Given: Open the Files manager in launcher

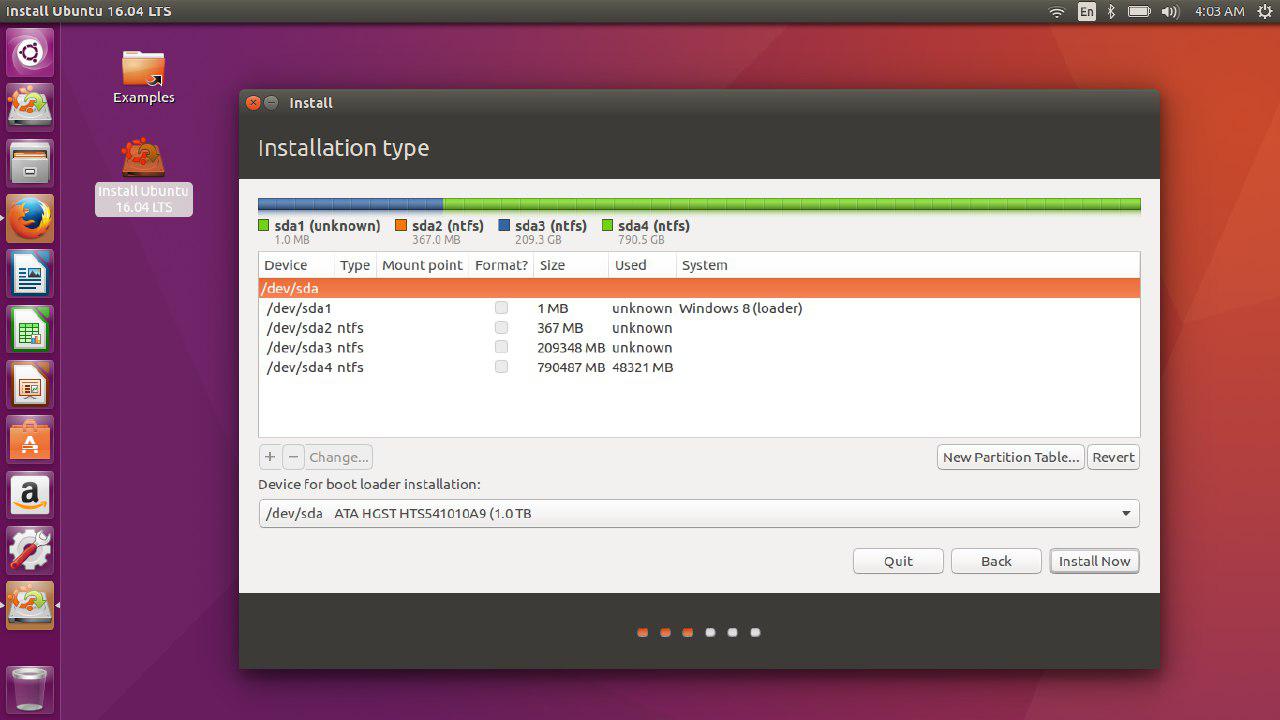Looking at the screenshot, I should point(30,162).
